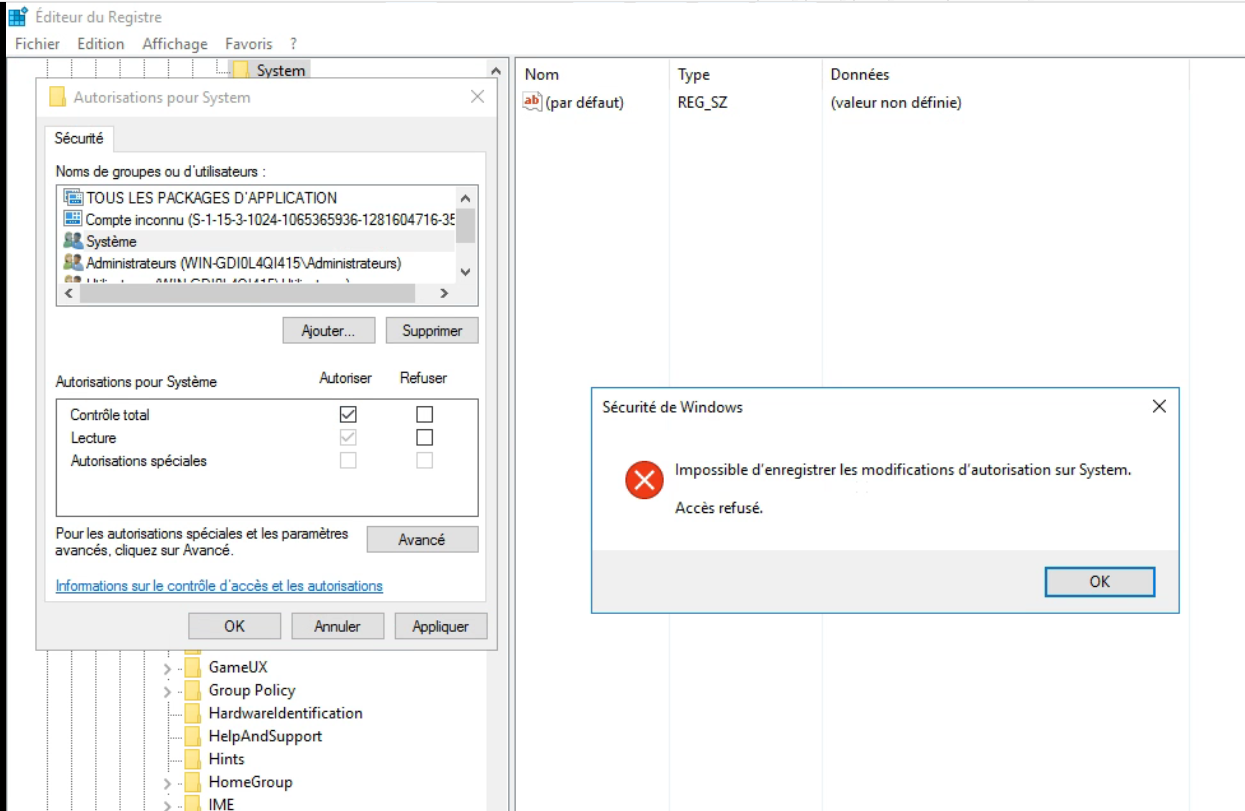Open Avancé permission settings
This screenshot has width=1245, height=811.
(422, 539)
